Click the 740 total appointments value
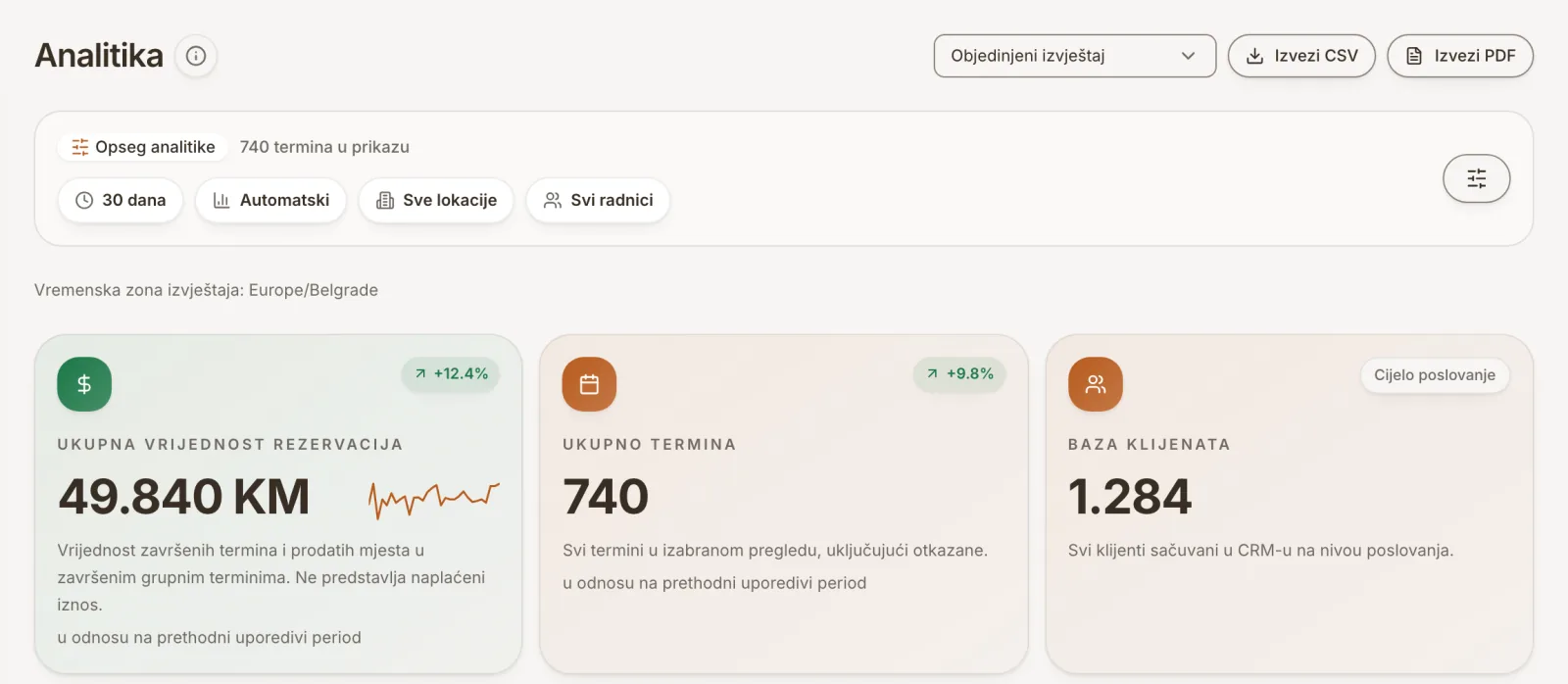The width and height of the screenshot is (1568, 684). pyautogui.click(x=606, y=496)
